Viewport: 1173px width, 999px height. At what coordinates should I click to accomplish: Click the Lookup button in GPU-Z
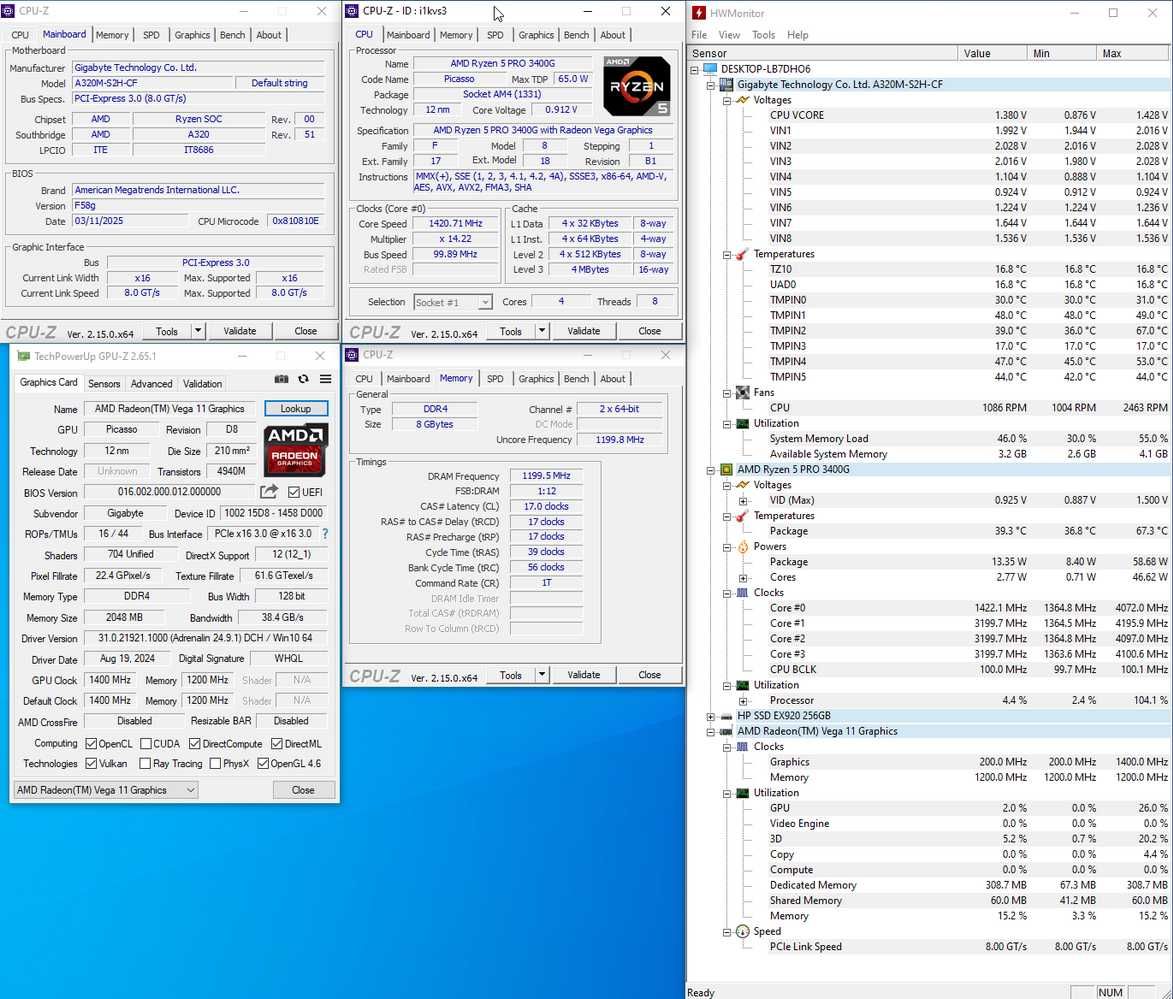[x=295, y=409]
